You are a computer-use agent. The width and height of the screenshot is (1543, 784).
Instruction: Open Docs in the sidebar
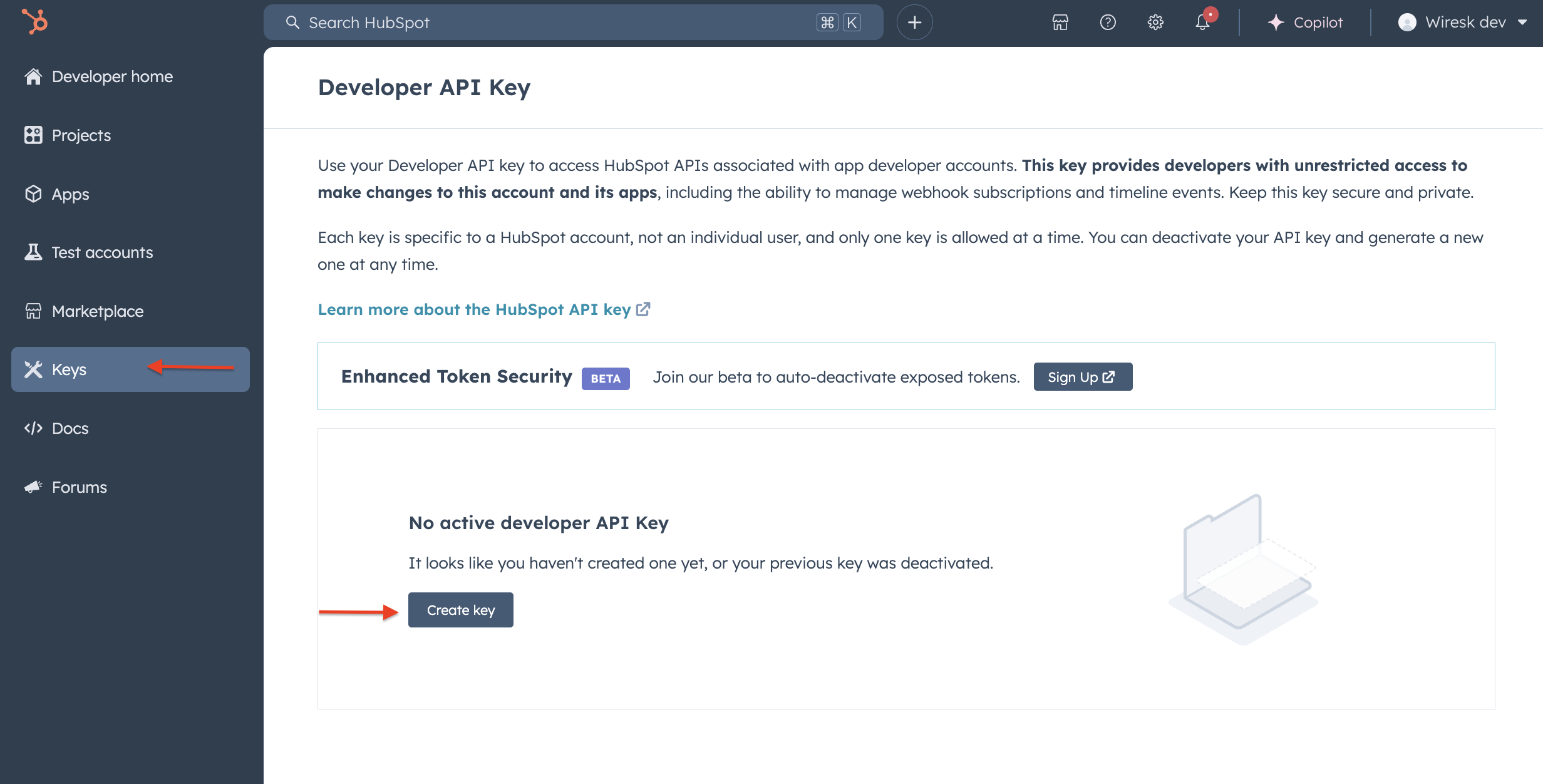click(130, 428)
